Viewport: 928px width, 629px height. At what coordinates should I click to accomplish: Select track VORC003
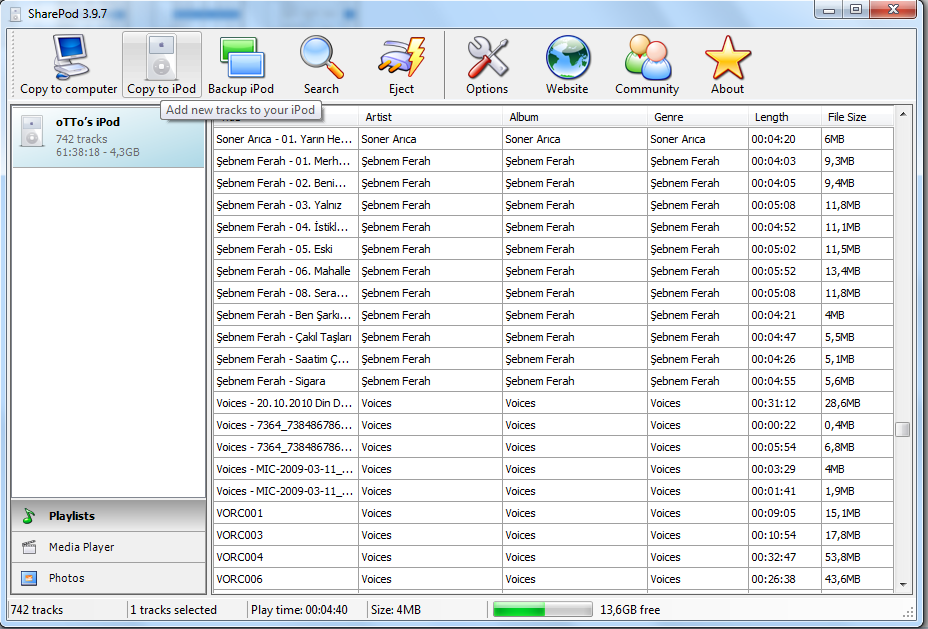(553, 535)
